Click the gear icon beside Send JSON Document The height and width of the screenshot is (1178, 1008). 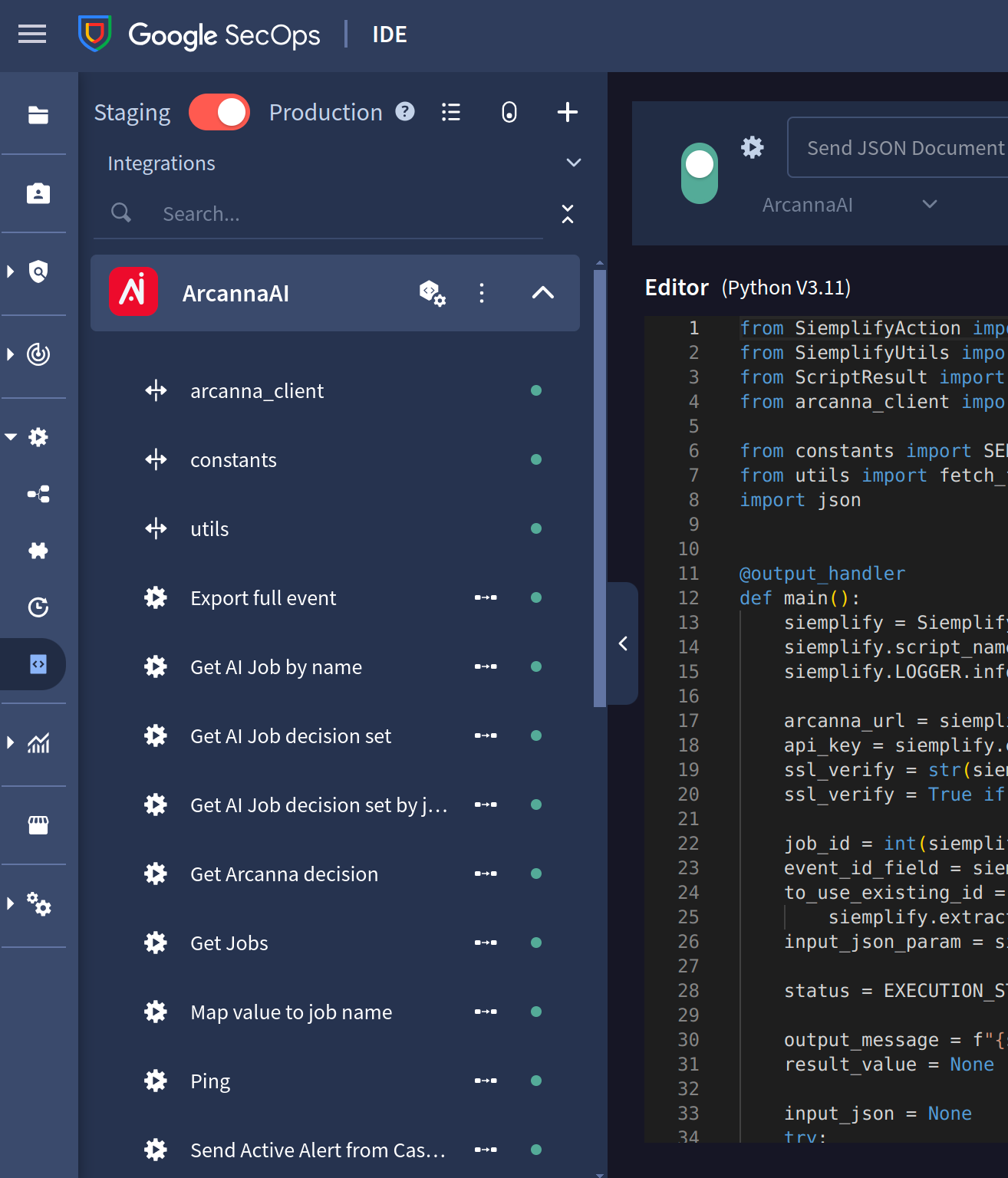(x=753, y=147)
